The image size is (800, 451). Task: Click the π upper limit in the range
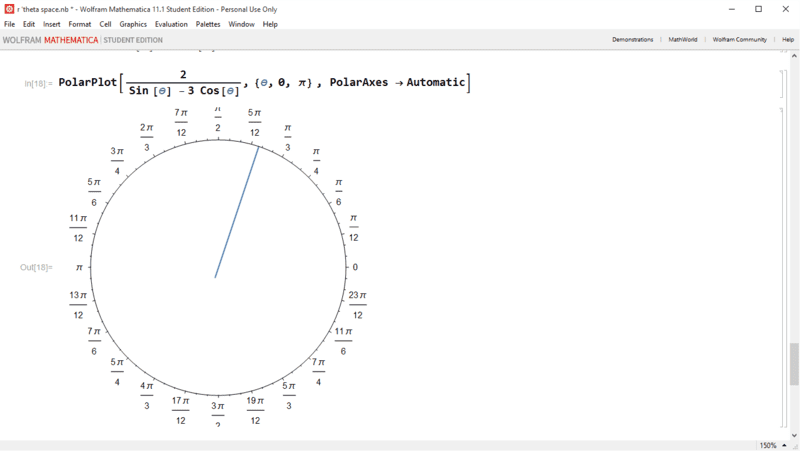pyautogui.click(x=302, y=83)
